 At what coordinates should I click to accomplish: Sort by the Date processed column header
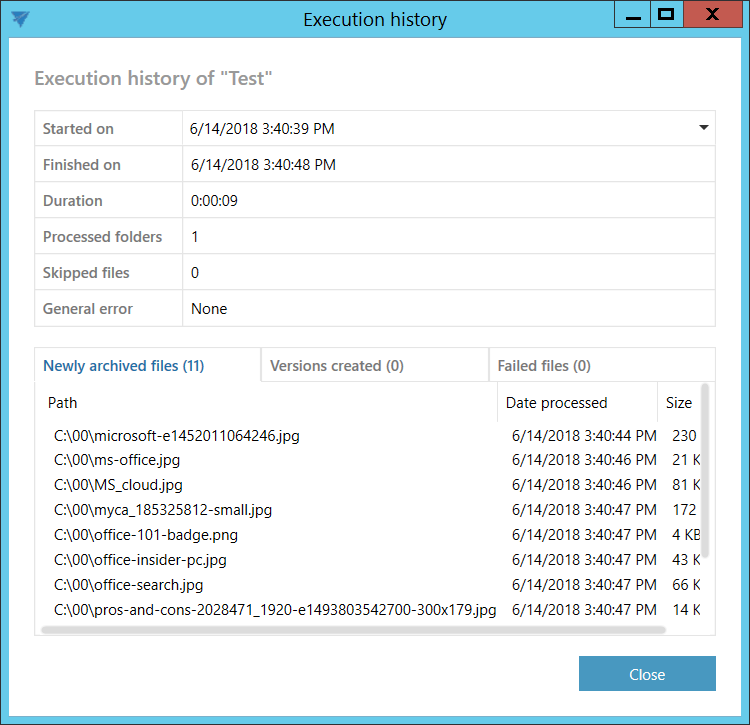coord(556,403)
